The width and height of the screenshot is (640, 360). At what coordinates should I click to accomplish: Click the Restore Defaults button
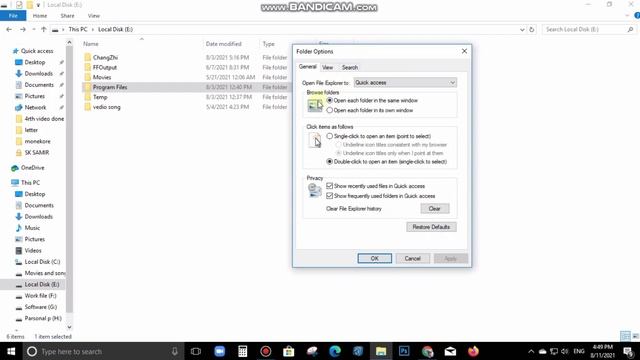tap(431, 227)
